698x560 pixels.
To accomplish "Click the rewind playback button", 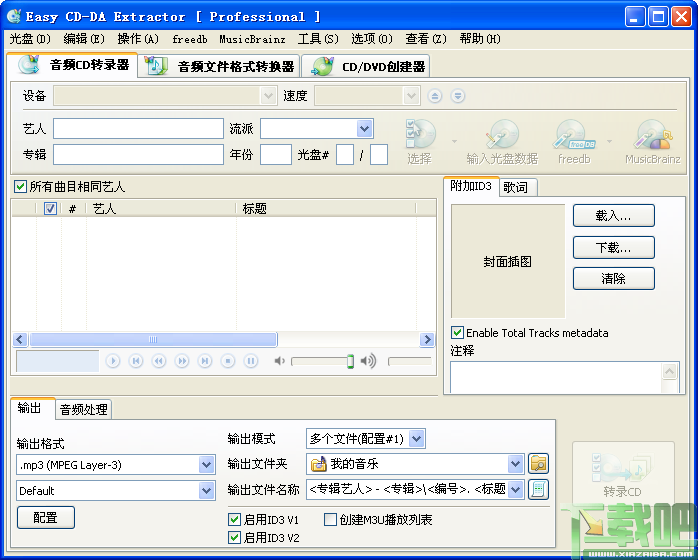I will [159, 361].
